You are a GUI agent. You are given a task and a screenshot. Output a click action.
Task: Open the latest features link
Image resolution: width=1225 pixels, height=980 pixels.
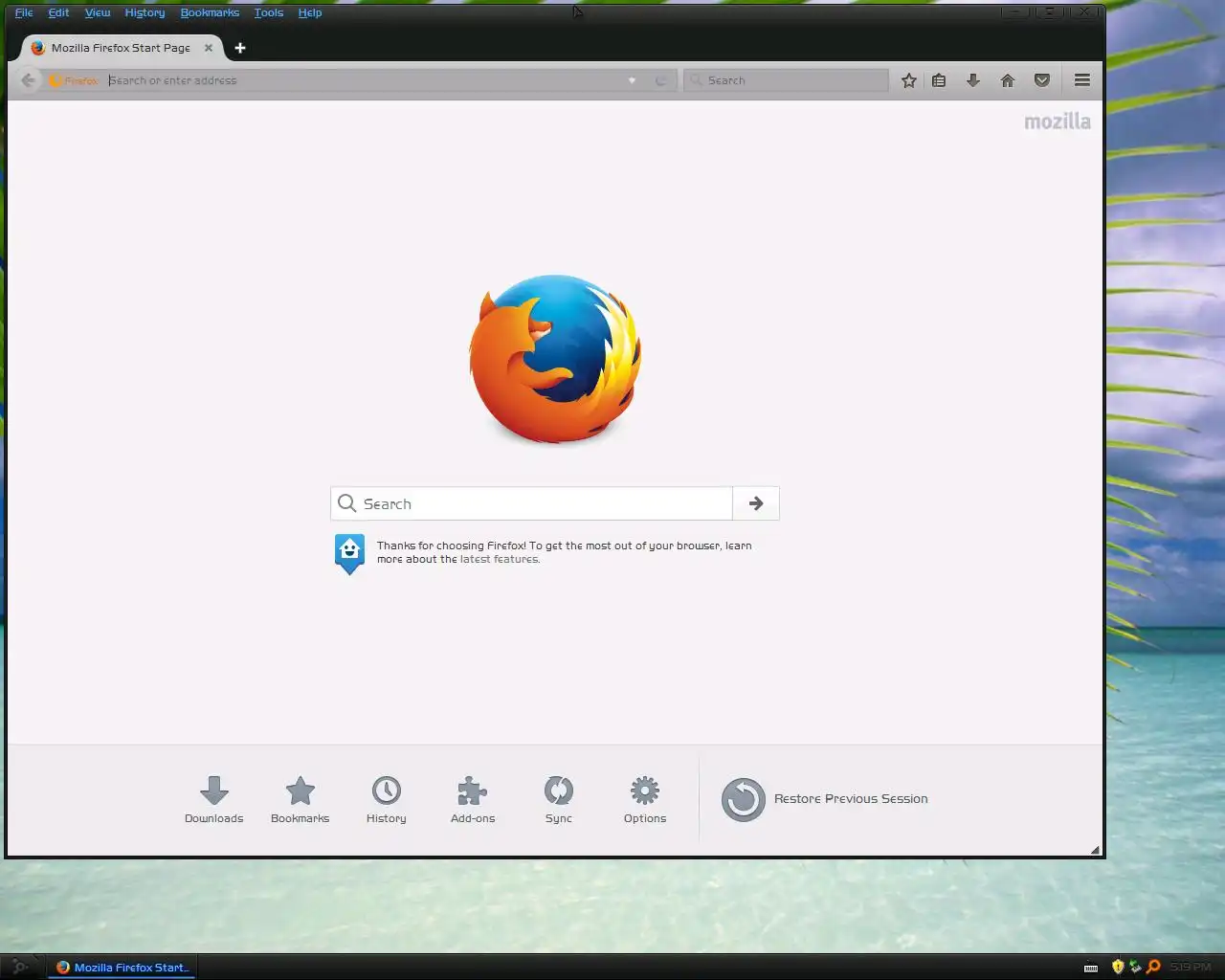click(x=500, y=559)
